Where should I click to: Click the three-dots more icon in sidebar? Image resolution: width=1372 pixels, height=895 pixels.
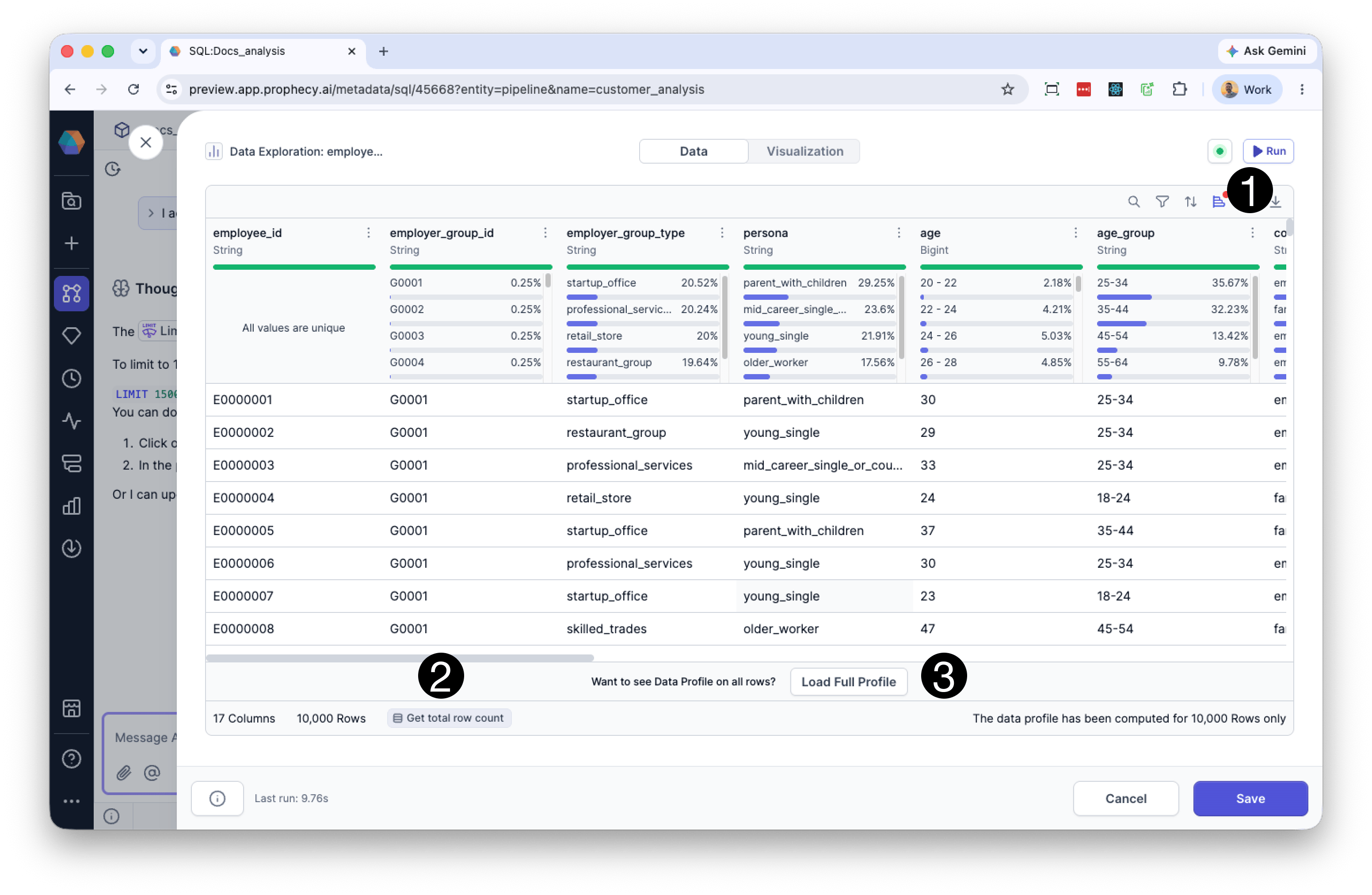[x=72, y=801]
